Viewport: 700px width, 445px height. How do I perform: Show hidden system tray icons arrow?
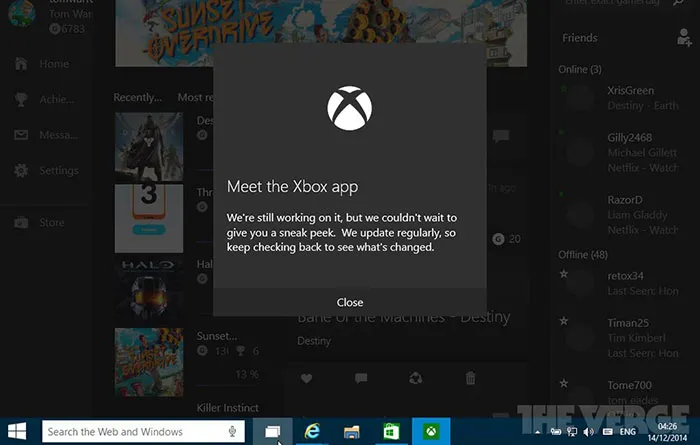click(538, 432)
